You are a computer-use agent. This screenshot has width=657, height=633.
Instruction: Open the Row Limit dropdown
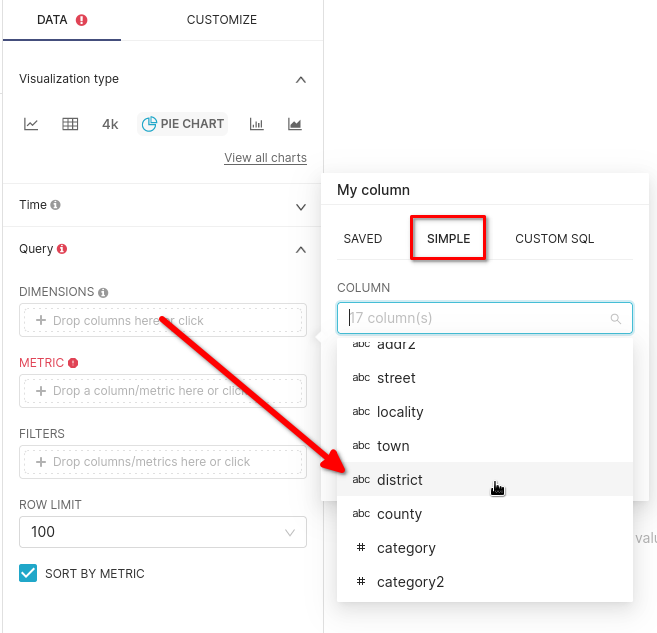coord(162,532)
